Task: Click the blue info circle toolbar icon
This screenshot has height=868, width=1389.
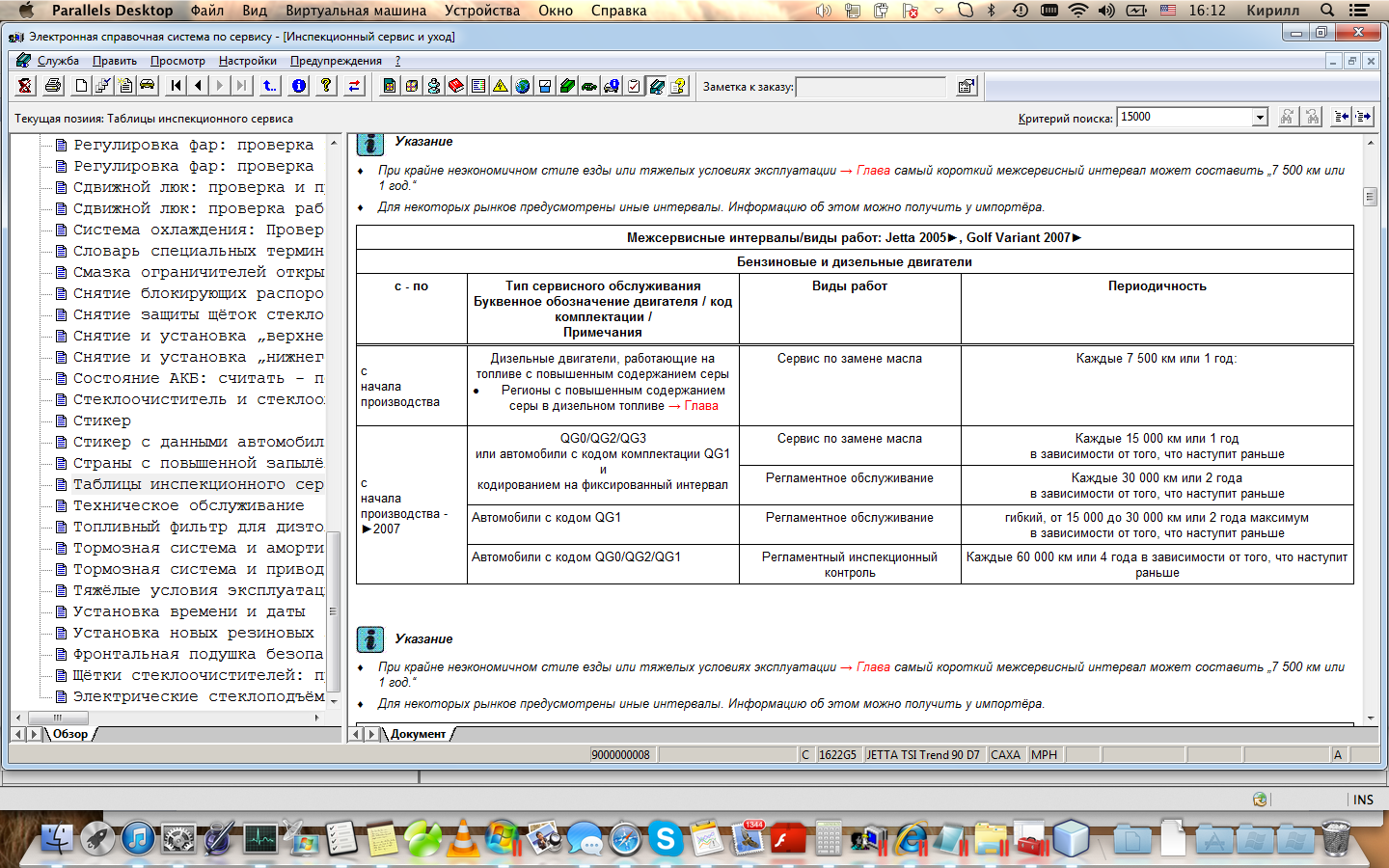Action: pos(299,86)
